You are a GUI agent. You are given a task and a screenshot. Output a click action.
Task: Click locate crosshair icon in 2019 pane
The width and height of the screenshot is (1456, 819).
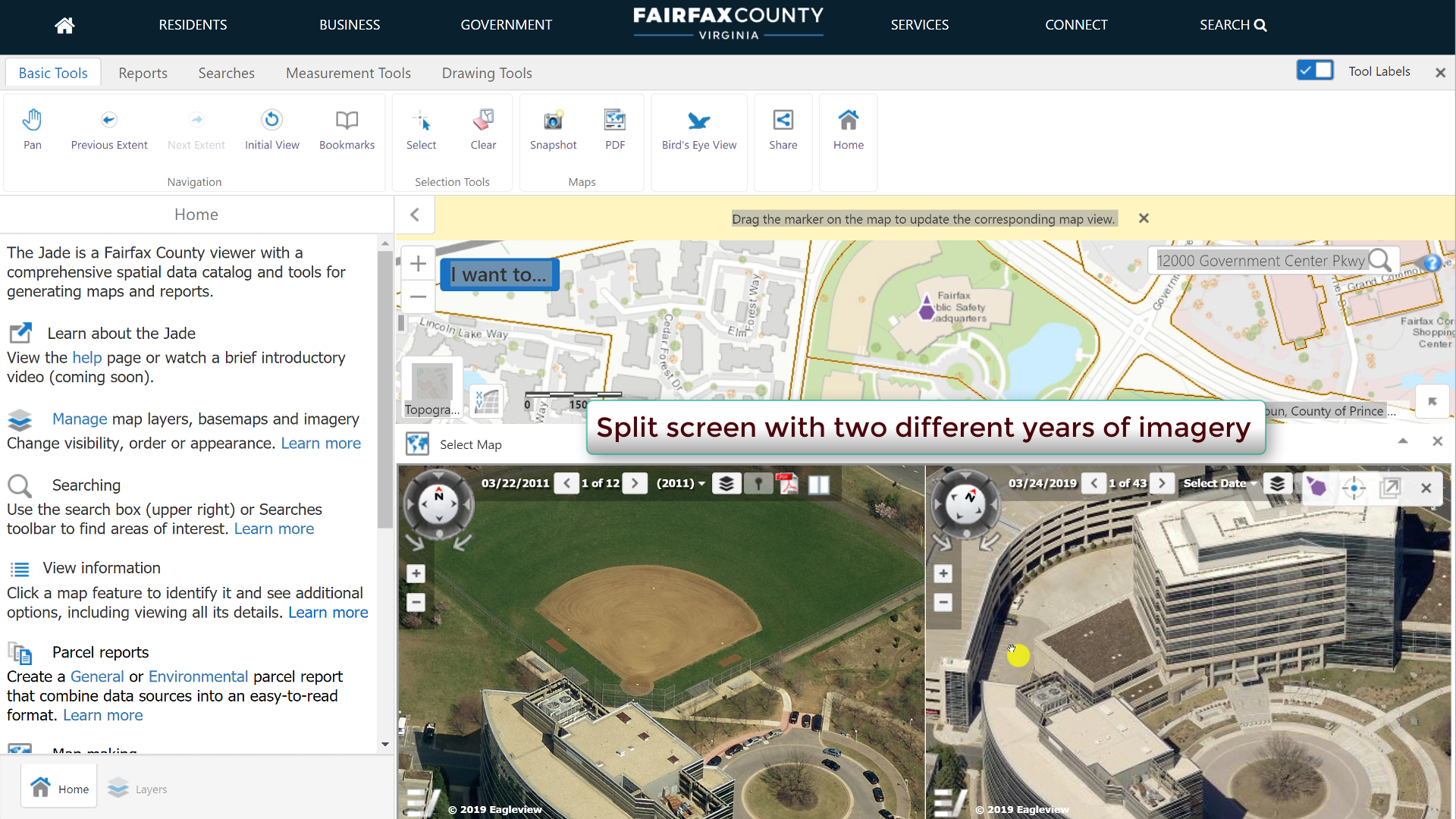point(1354,488)
